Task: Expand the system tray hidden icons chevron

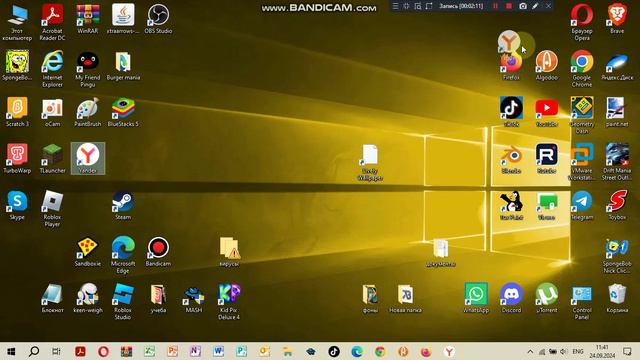Action: 530,351
